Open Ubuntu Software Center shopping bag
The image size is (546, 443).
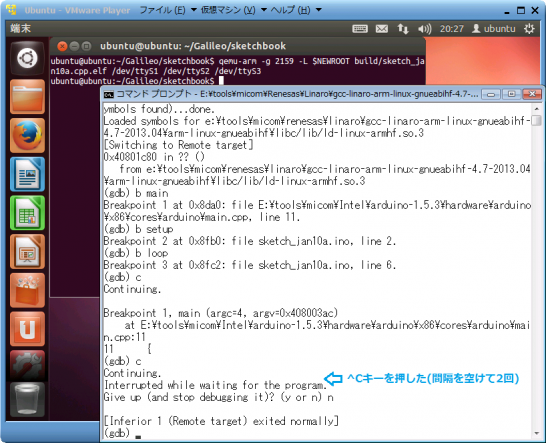pos(27,290)
